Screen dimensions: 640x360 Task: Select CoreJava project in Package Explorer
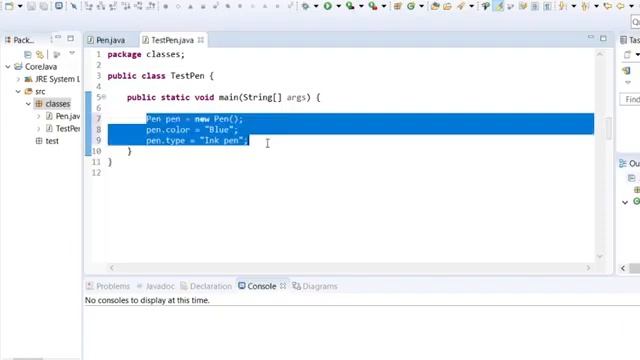[36, 67]
